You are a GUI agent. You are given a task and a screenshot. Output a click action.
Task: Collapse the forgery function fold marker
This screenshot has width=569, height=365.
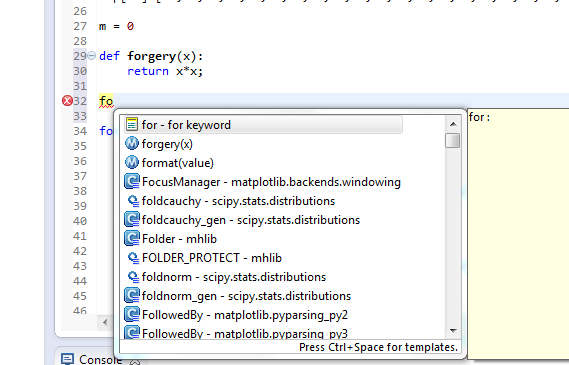[91, 56]
